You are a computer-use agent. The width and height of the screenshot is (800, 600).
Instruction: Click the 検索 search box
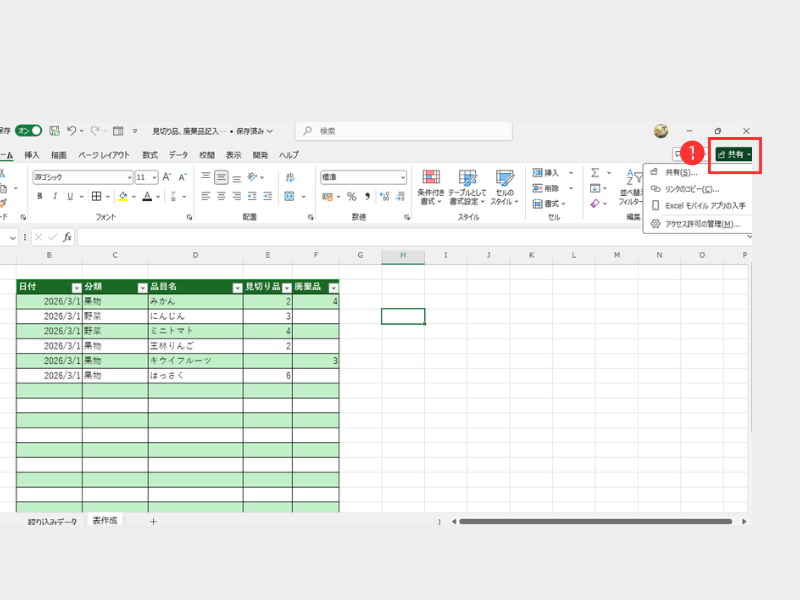[403, 131]
